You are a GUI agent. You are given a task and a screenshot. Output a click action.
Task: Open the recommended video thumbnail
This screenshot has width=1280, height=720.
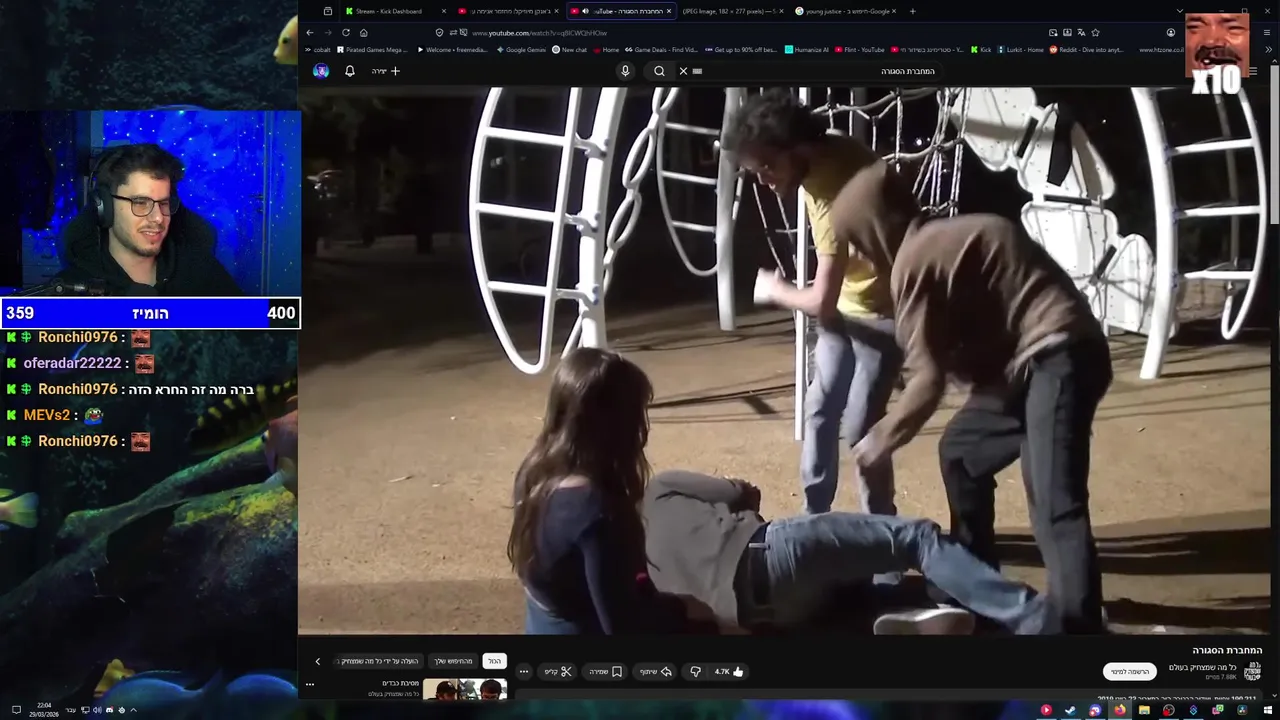pos(465,689)
